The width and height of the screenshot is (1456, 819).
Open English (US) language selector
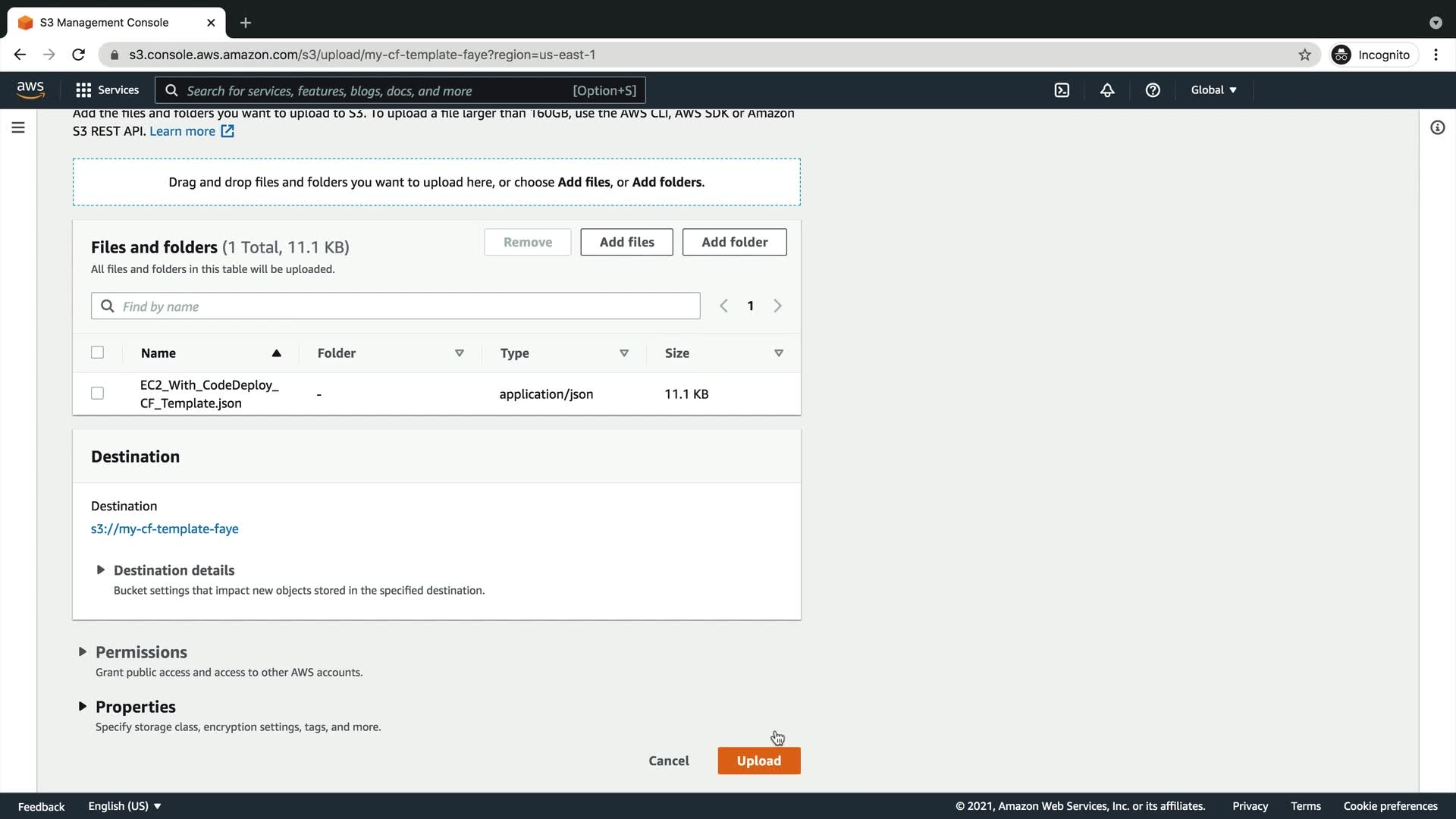124,806
